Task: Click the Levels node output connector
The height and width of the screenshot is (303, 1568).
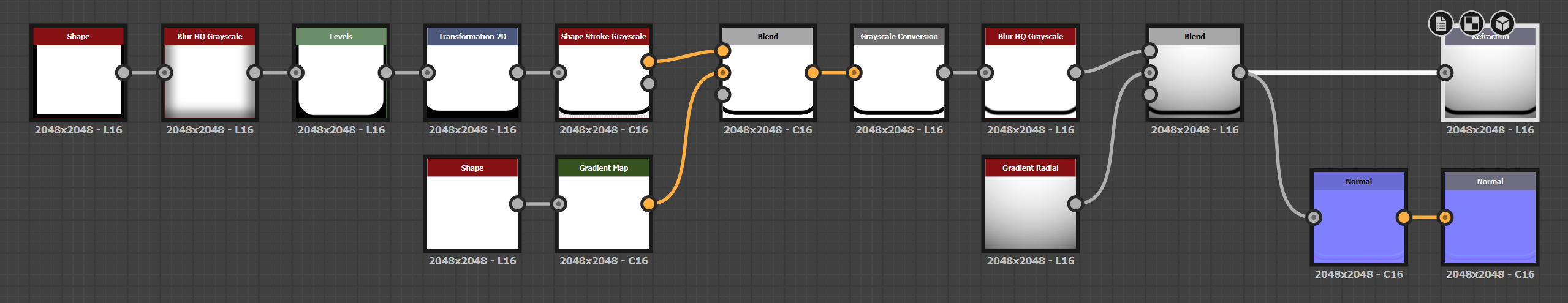Action: tap(385, 73)
